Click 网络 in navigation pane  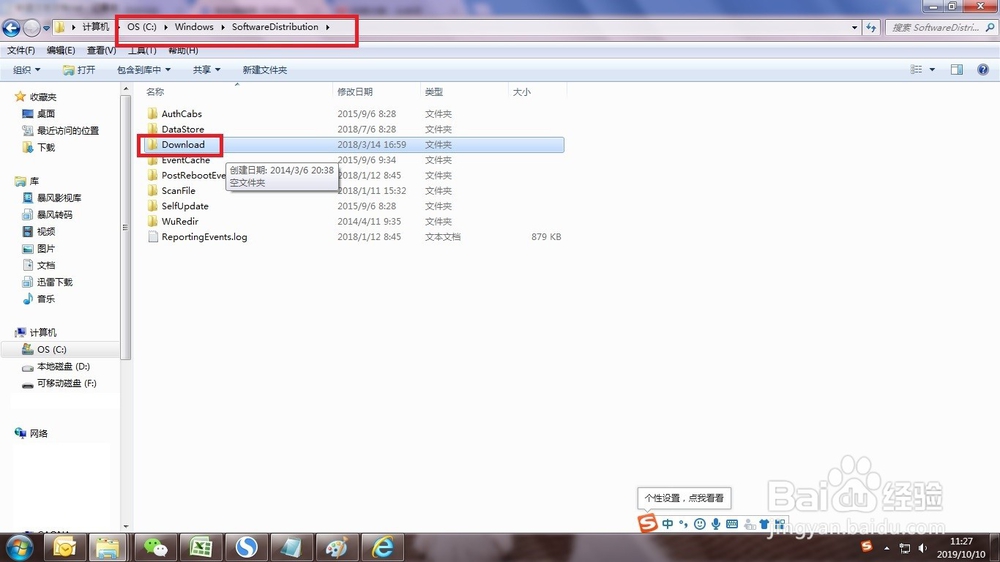38,433
